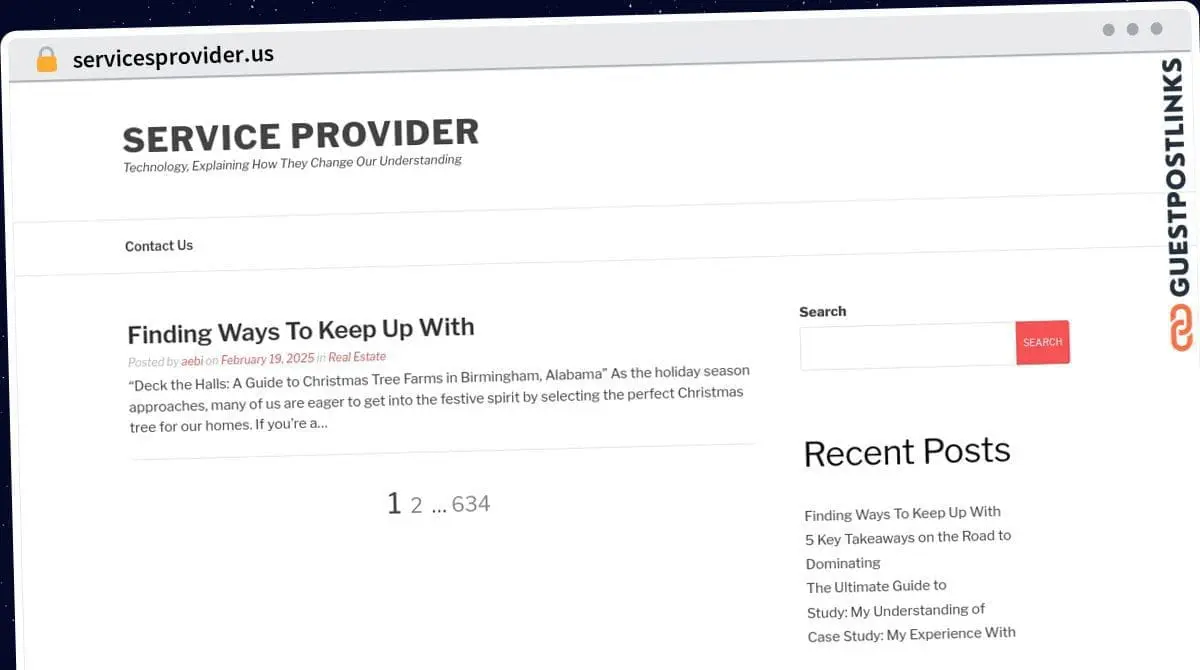This screenshot has width=1200, height=670.
Task: Click the GuestPostLinks chain logo icon
Action: [1181, 327]
